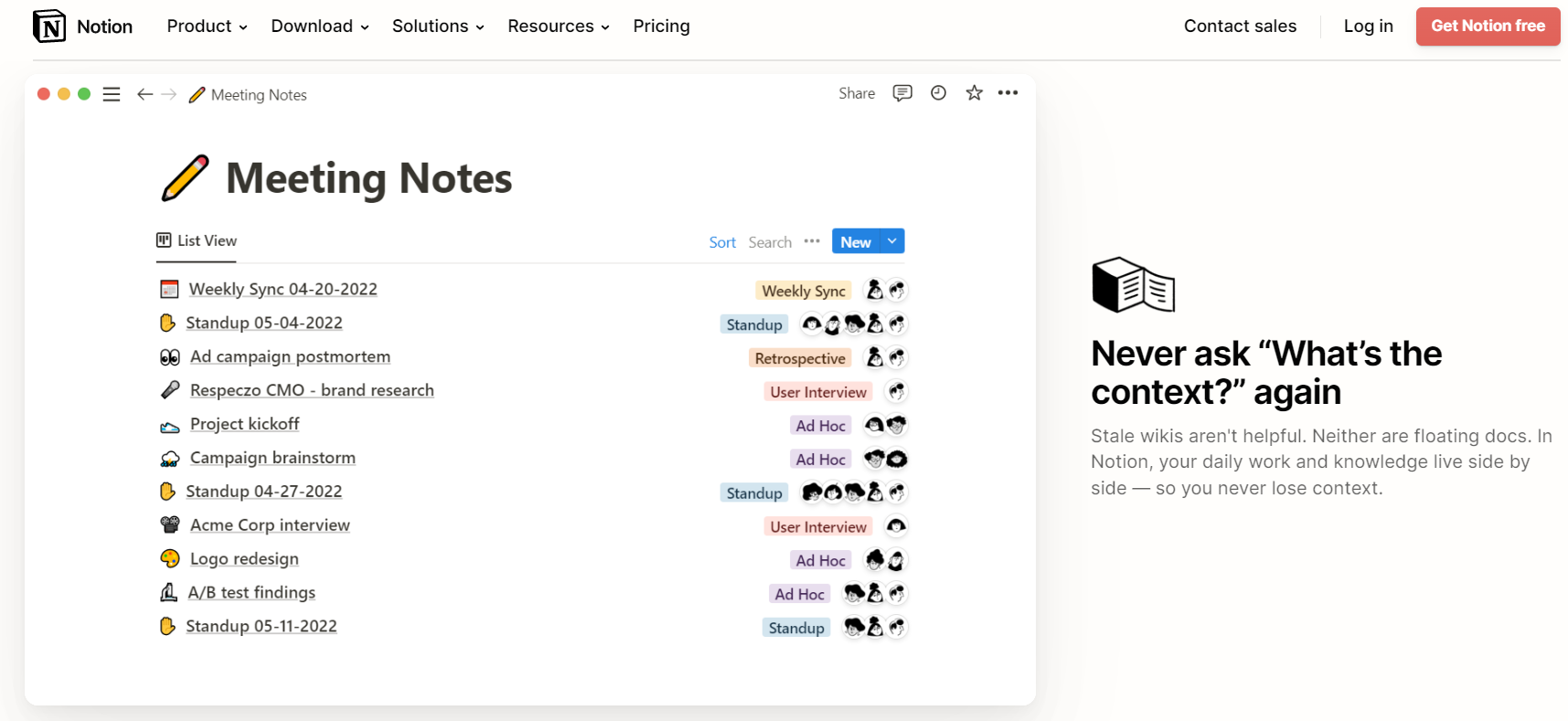Screen dimensions: 1568x721
Task: Click the large pencil icon beside title
Action: coord(185,178)
